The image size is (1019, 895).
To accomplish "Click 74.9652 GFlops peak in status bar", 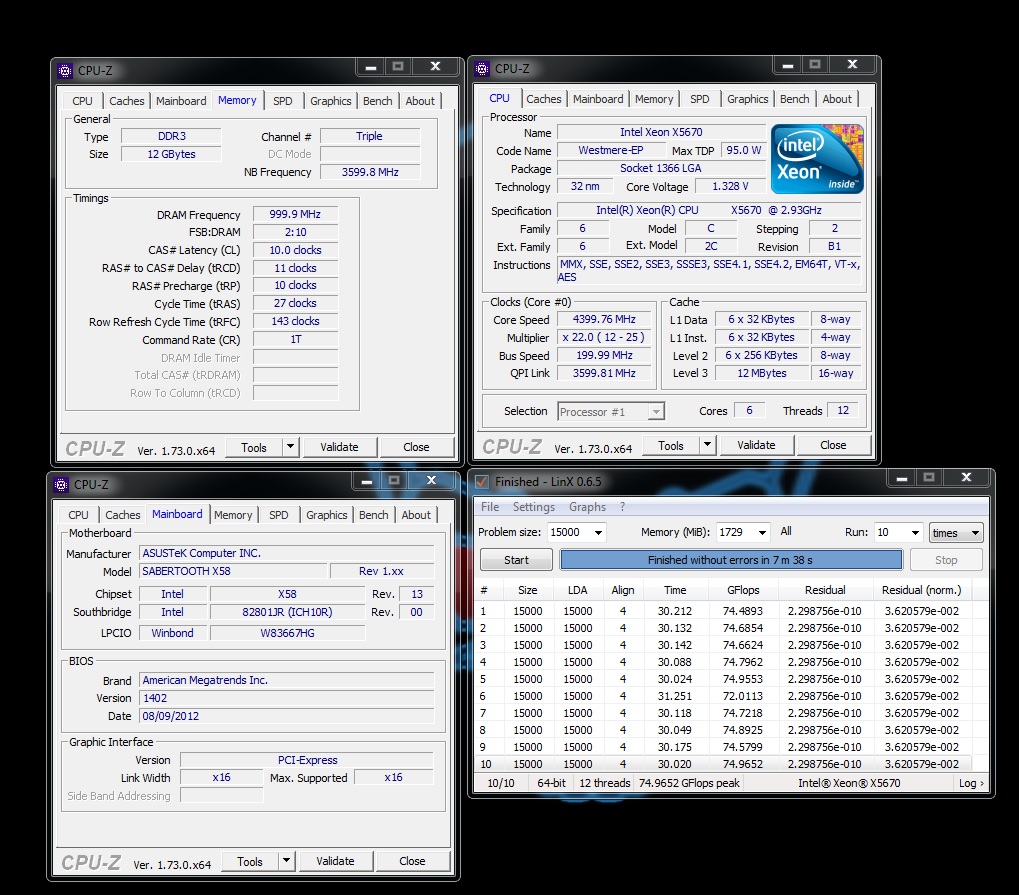I will (x=689, y=783).
